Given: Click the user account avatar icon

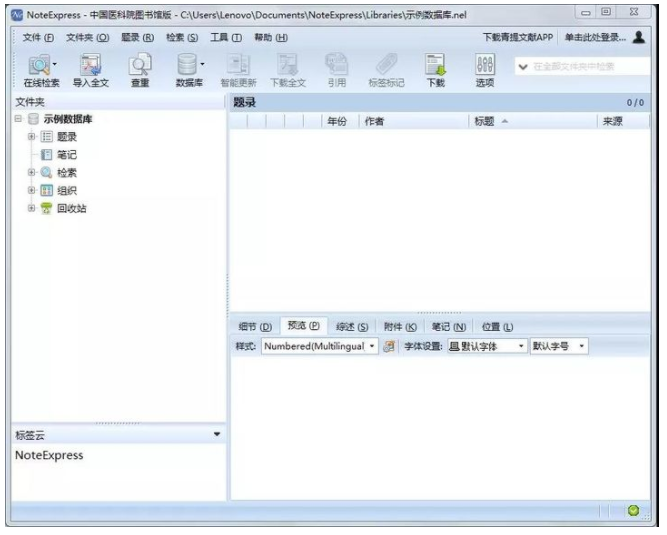Looking at the screenshot, I should [x=638, y=37].
